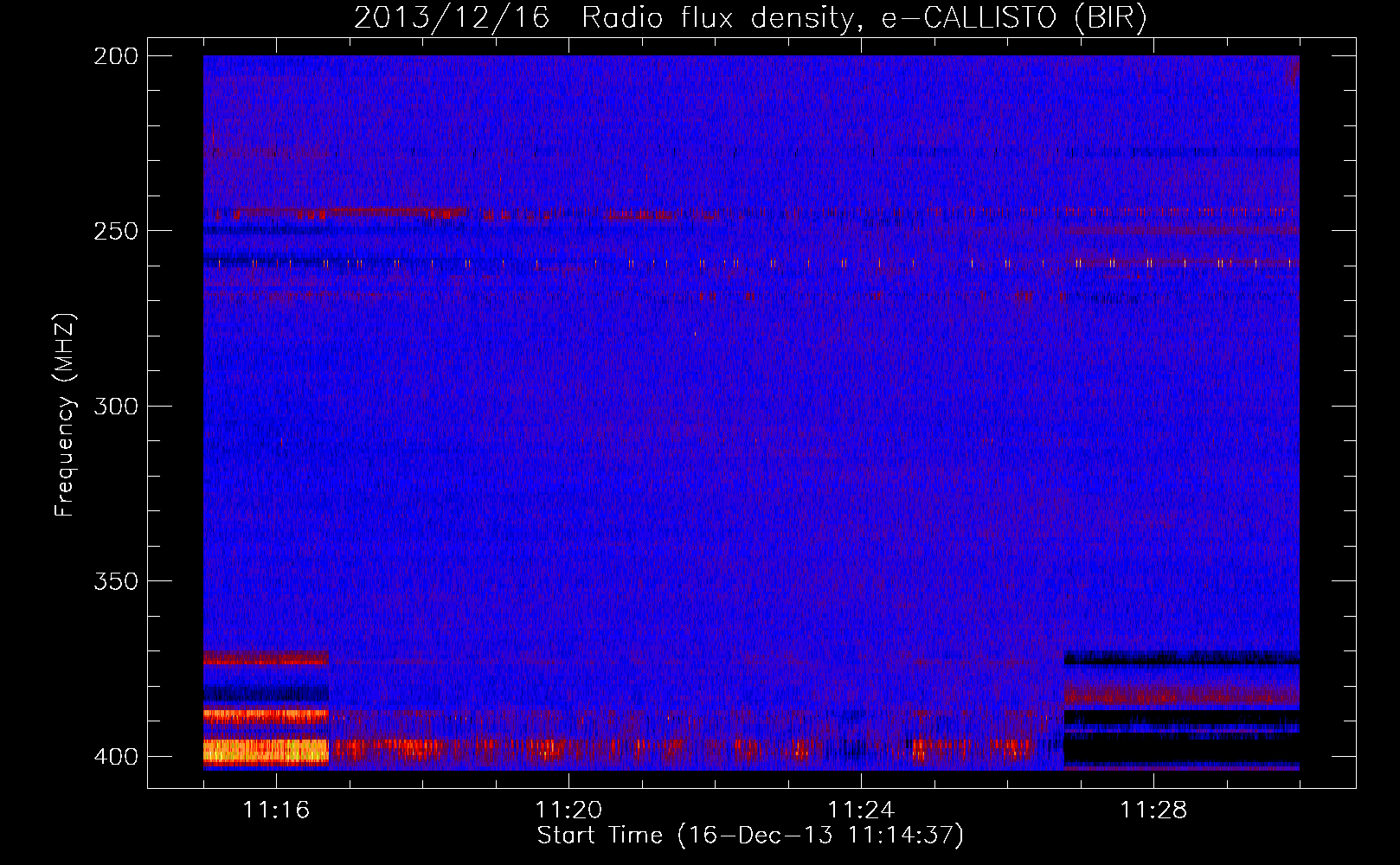Click the 400 frequency tick label
This screenshot has height=865, width=1400.
coord(115,756)
